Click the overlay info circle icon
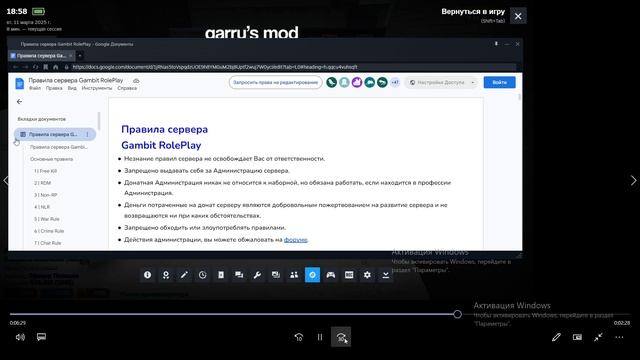The image size is (640, 360). pos(147,275)
